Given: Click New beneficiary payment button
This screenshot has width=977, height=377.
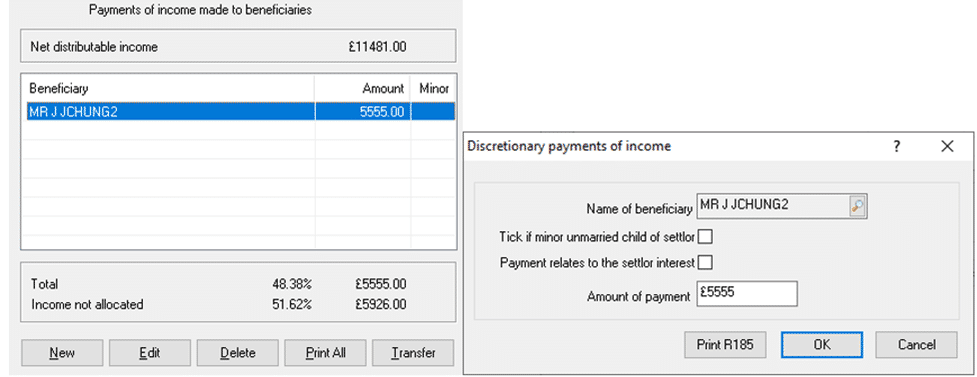Looking at the screenshot, I should [x=62, y=353].
